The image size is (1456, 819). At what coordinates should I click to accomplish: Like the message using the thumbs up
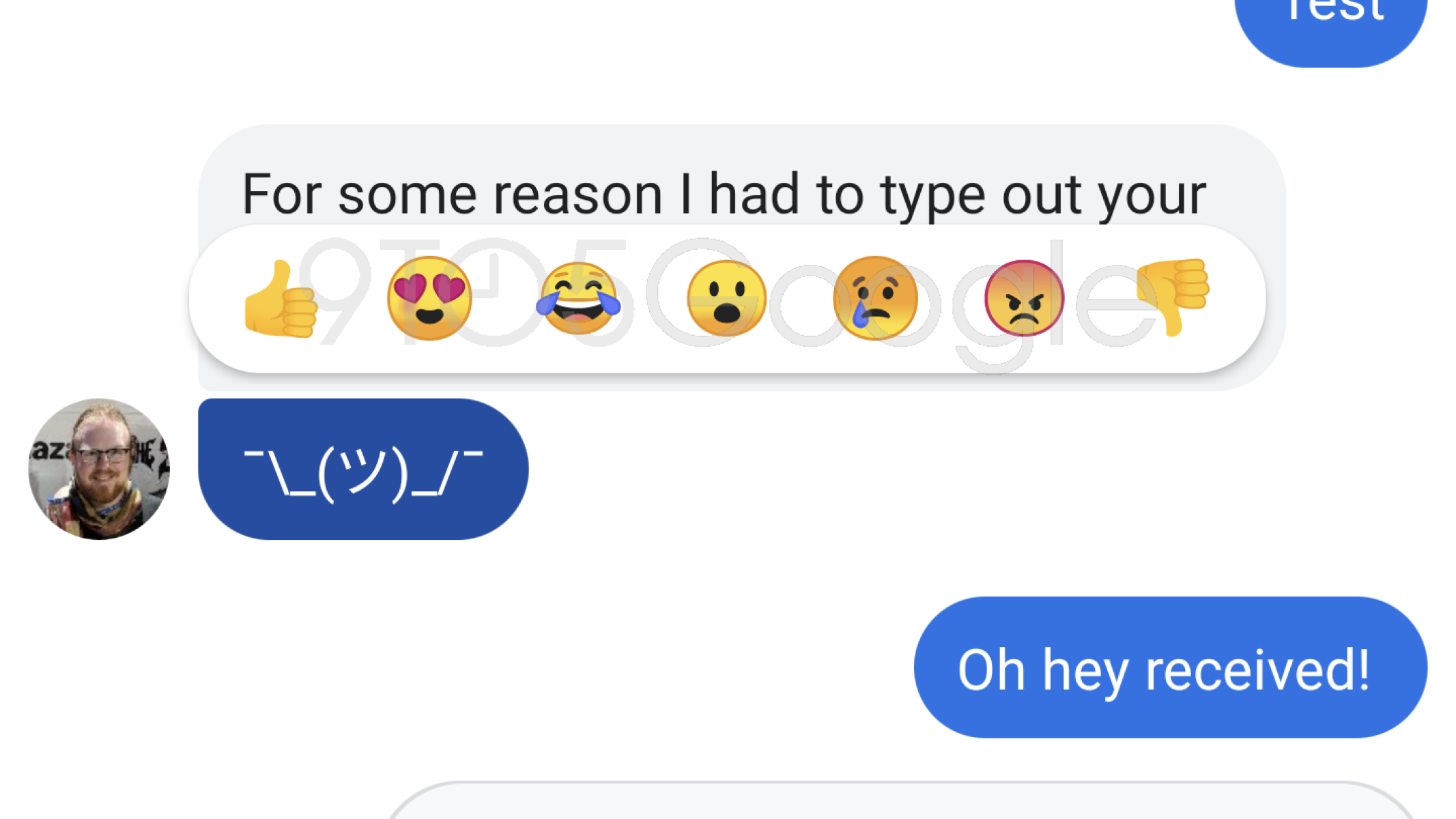[281, 299]
